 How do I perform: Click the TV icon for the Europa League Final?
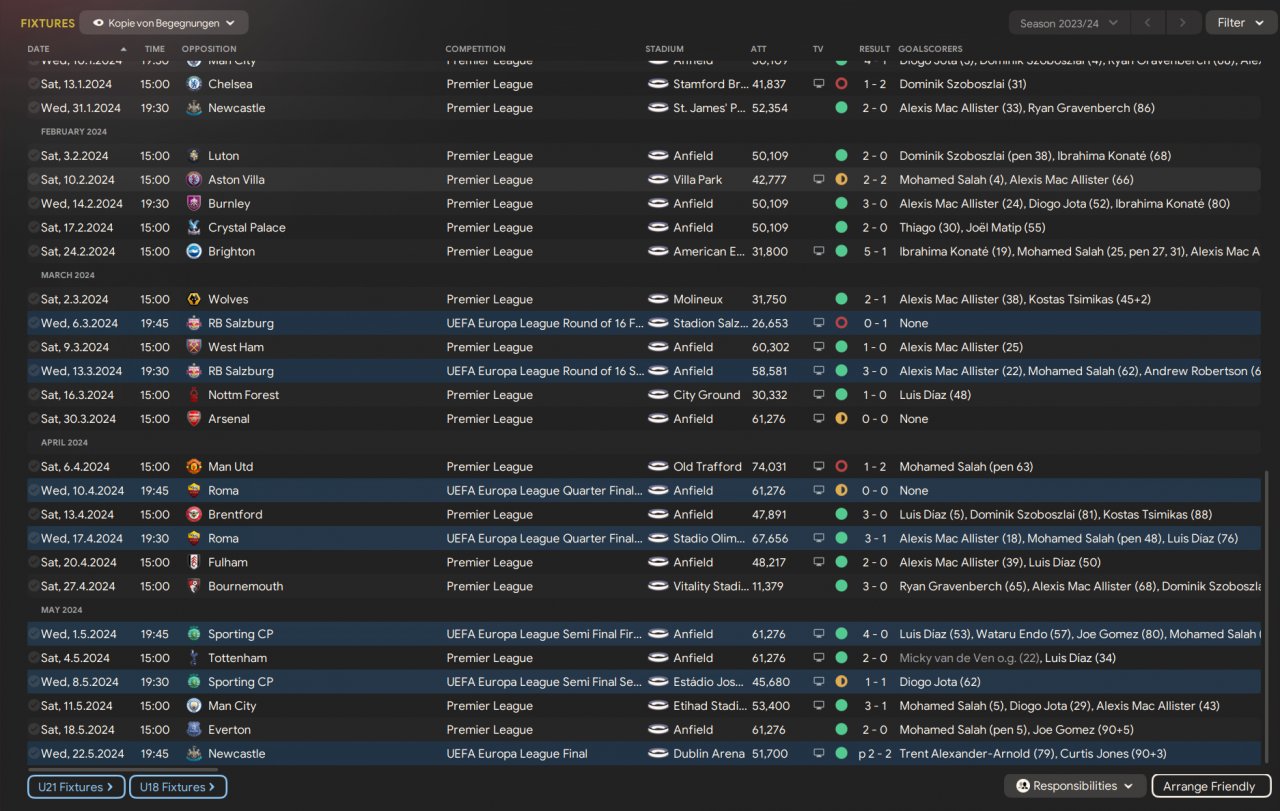pos(819,754)
